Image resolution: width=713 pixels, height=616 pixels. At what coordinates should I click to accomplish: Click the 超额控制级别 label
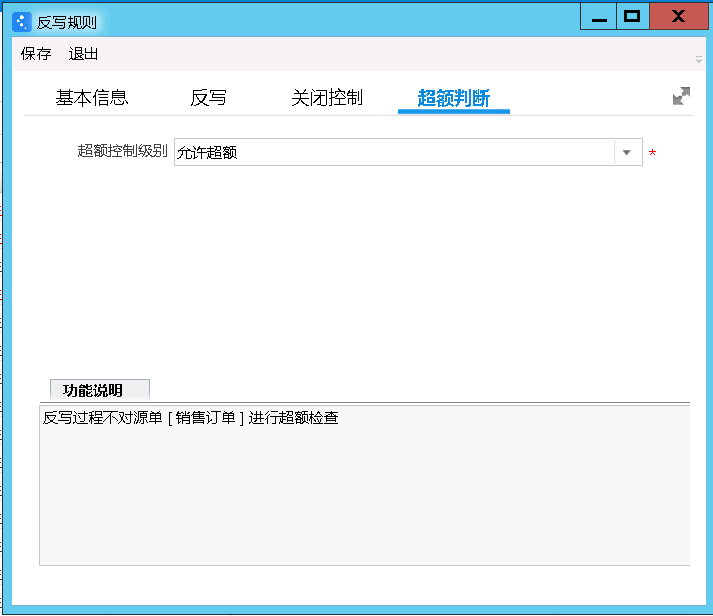click(x=122, y=150)
